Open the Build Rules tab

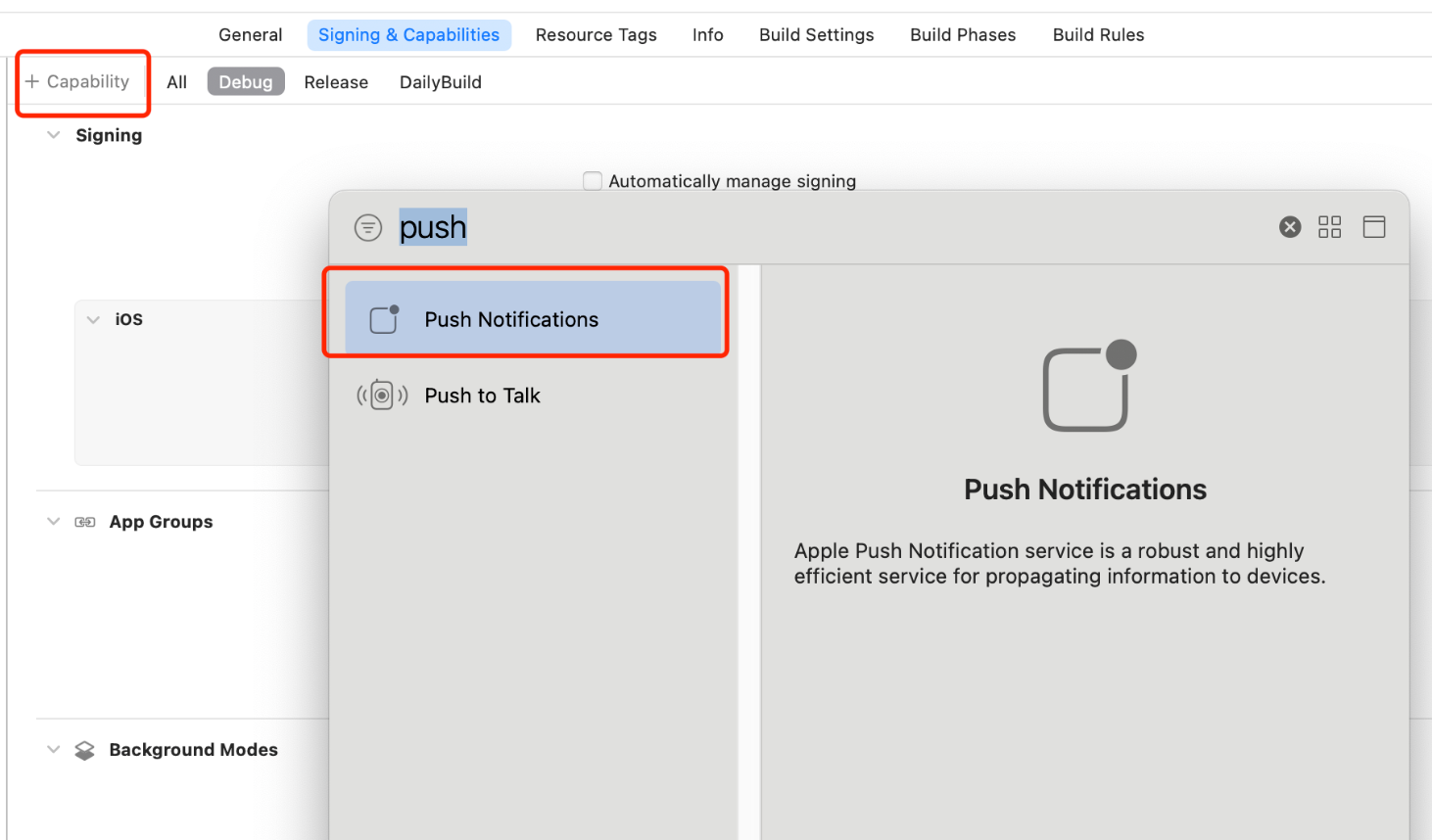pos(1099,35)
